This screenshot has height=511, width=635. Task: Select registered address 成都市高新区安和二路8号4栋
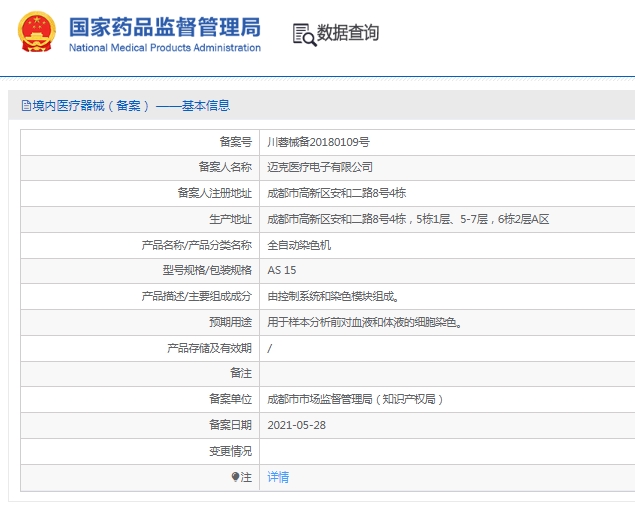(337, 193)
